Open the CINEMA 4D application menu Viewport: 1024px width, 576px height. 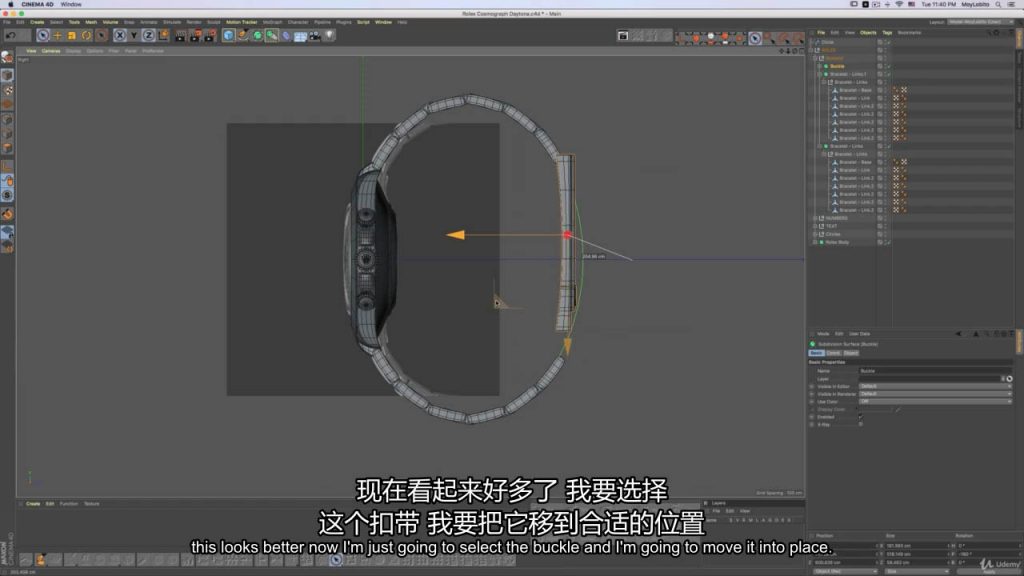point(37,4)
